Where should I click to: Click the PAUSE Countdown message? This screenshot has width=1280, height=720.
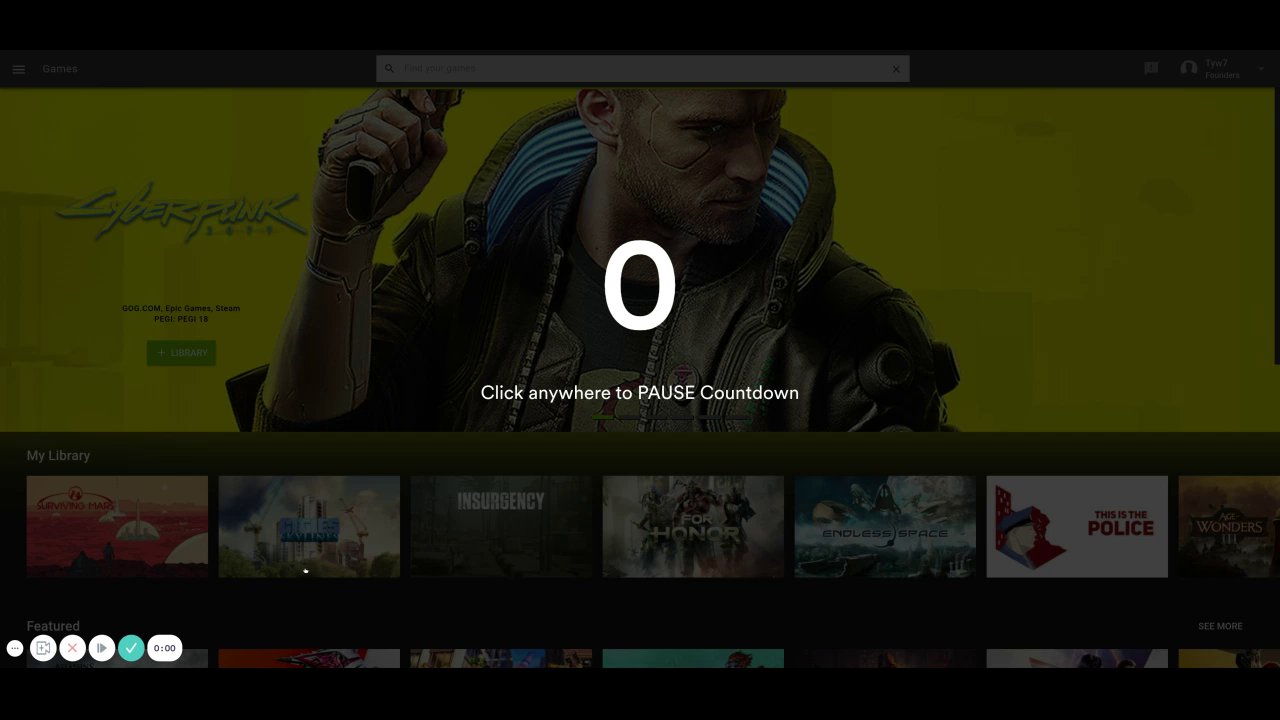click(x=640, y=393)
